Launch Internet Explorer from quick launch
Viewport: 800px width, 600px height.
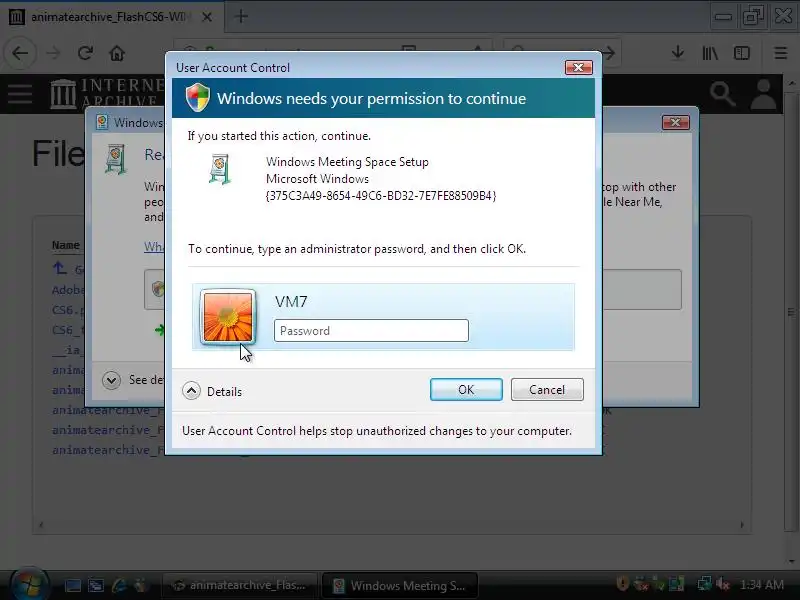pyautogui.click(x=119, y=585)
